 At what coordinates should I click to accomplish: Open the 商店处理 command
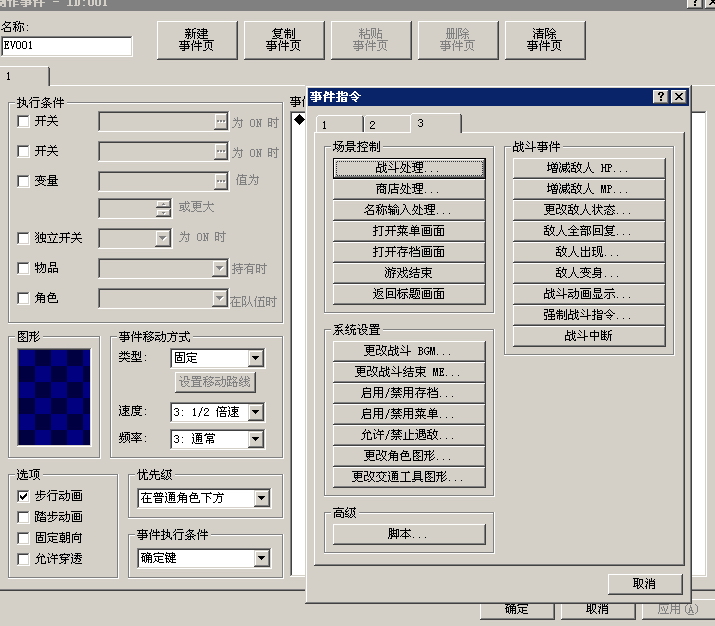[x=409, y=189]
